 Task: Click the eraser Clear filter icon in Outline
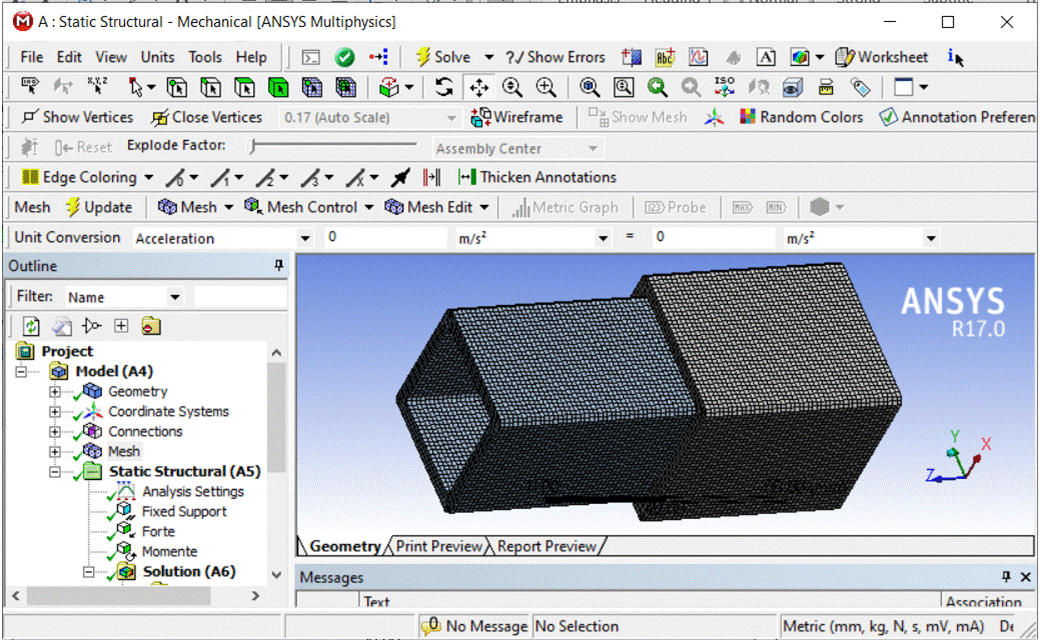[x=62, y=326]
